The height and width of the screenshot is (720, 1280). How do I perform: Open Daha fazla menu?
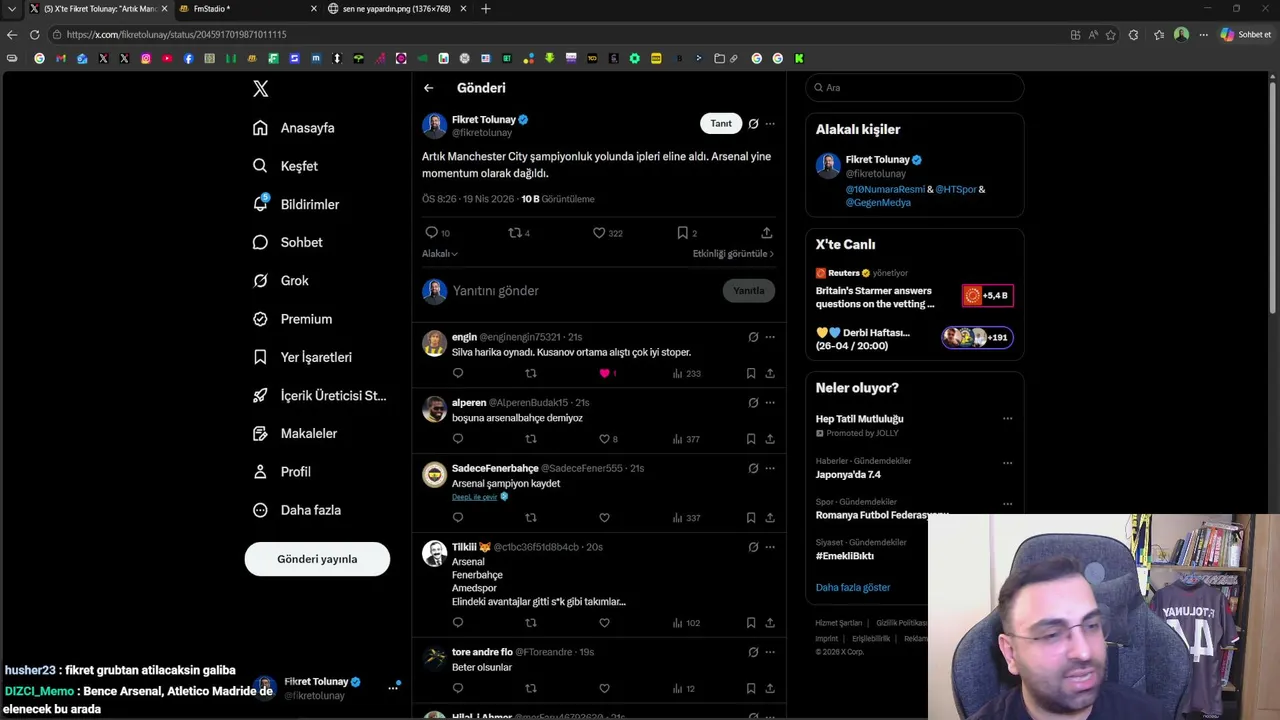click(x=297, y=510)
